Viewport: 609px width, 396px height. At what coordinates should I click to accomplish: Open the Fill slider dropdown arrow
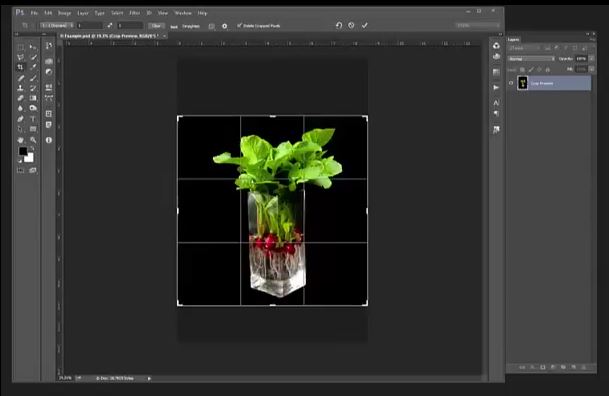(592, 69)
